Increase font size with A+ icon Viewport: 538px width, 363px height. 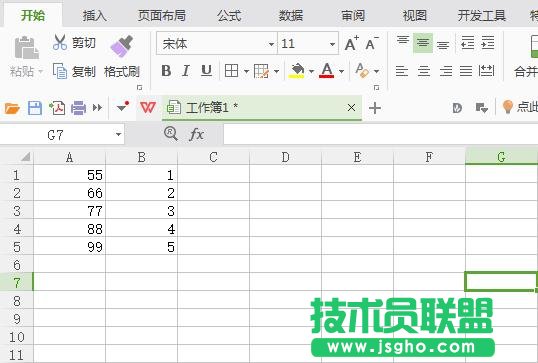click(x=351, y=43)
